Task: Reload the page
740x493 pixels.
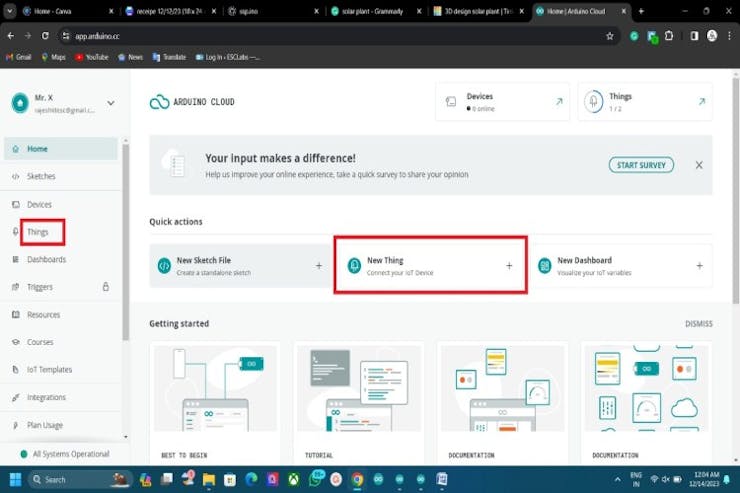Action: point(45,36)
